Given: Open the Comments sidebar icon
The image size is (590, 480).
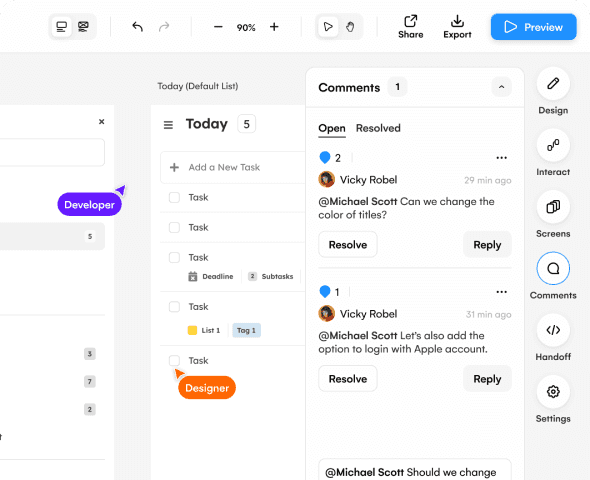Looking at the screenshot, I should point(553,268).
